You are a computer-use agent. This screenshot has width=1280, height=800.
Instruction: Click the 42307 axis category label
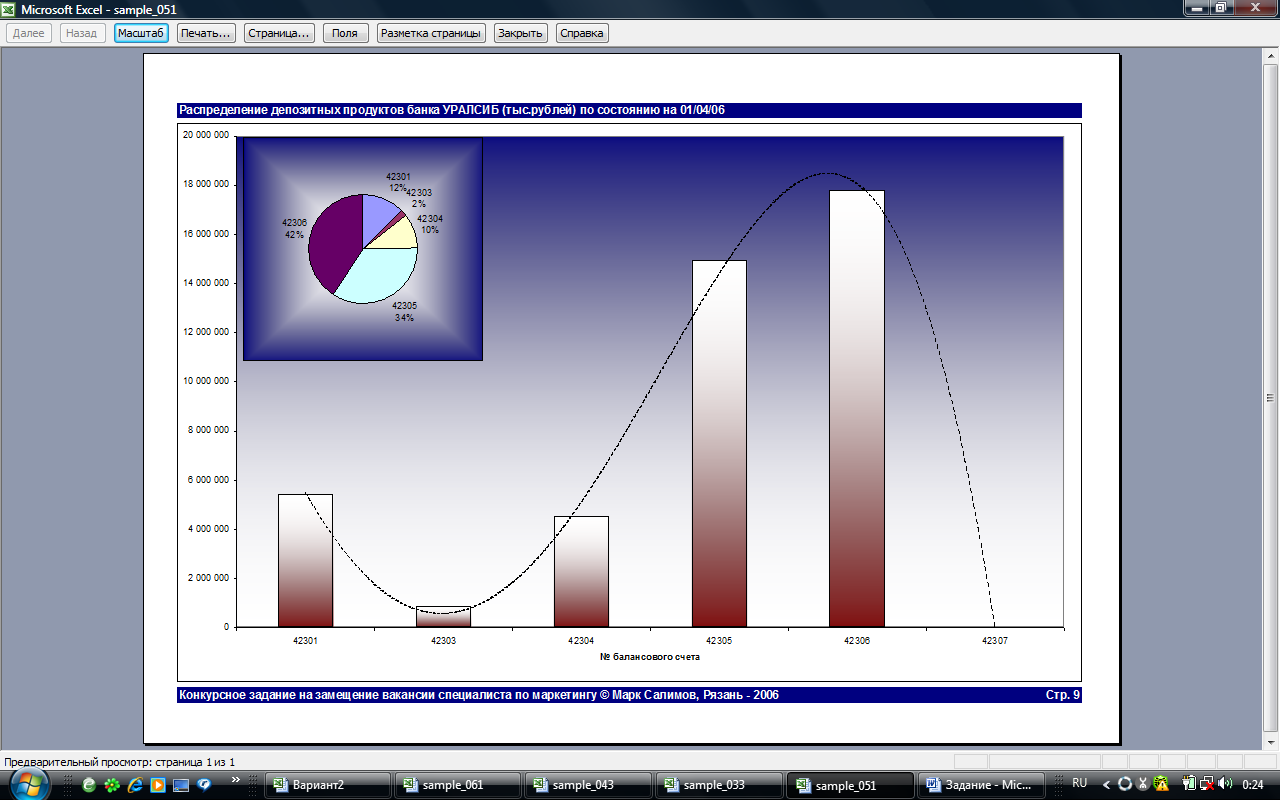(994, 640)
